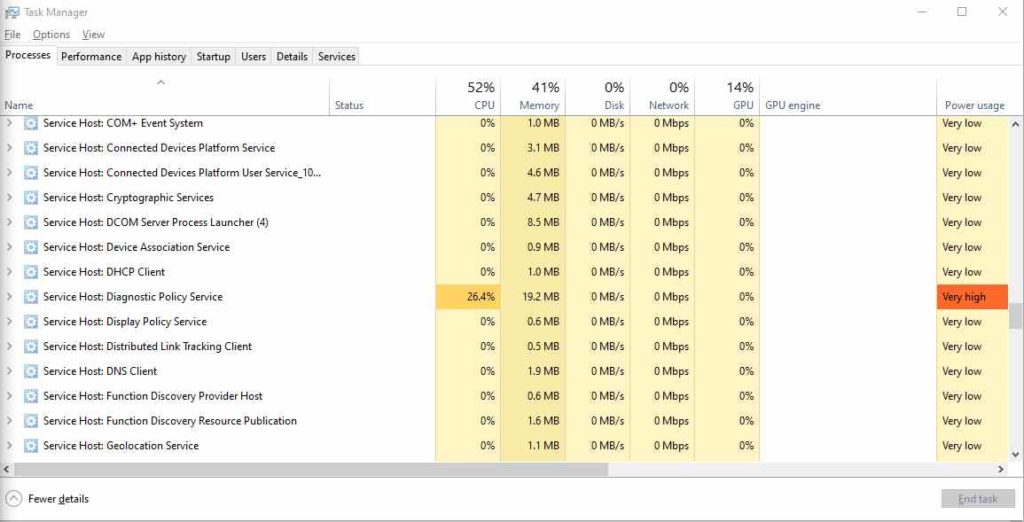Expand Service Host: Connected Devices Platform Service

[9, 148]
